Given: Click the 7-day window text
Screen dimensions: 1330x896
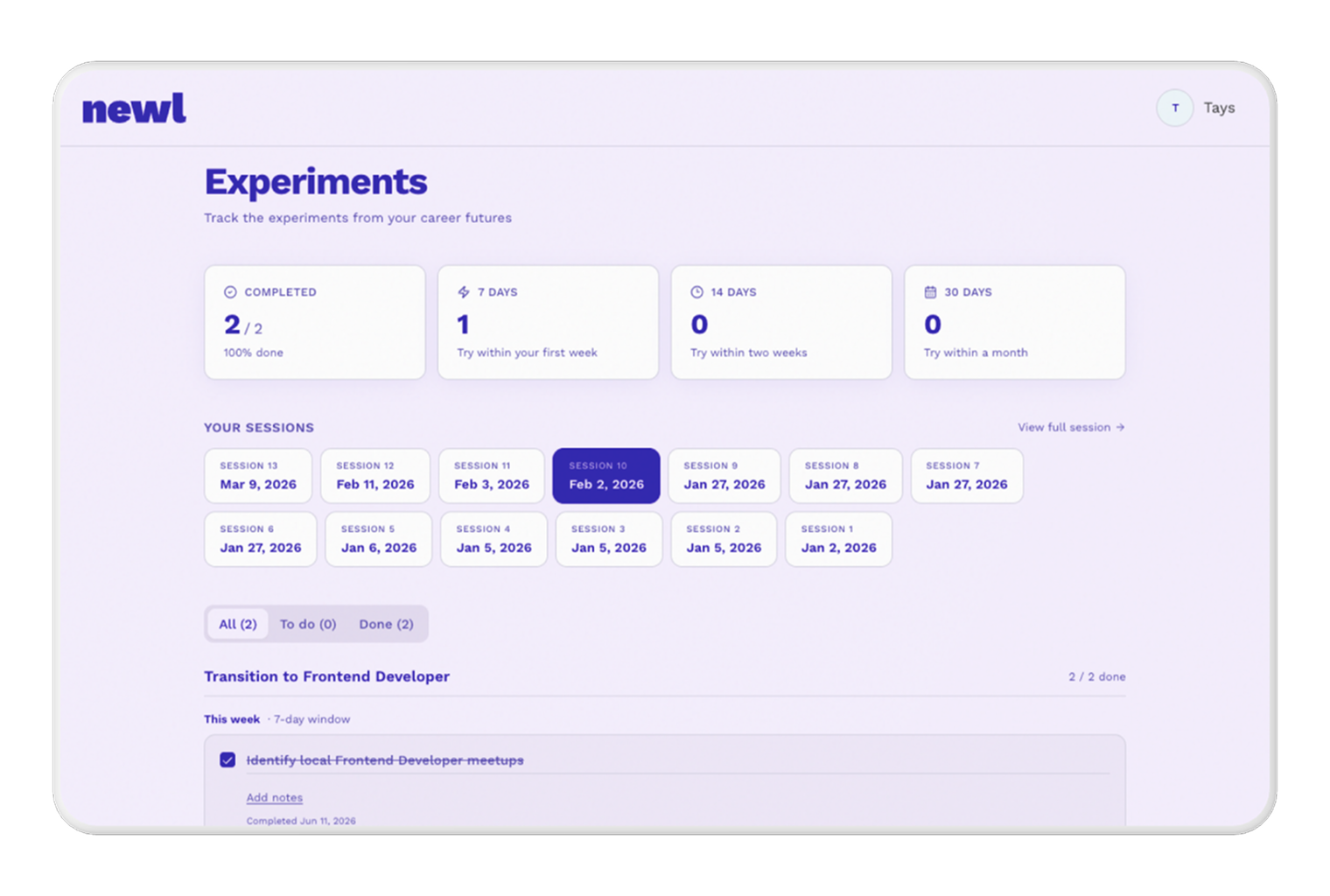Looking at the screenshot, I should click(x=311, y=719).
